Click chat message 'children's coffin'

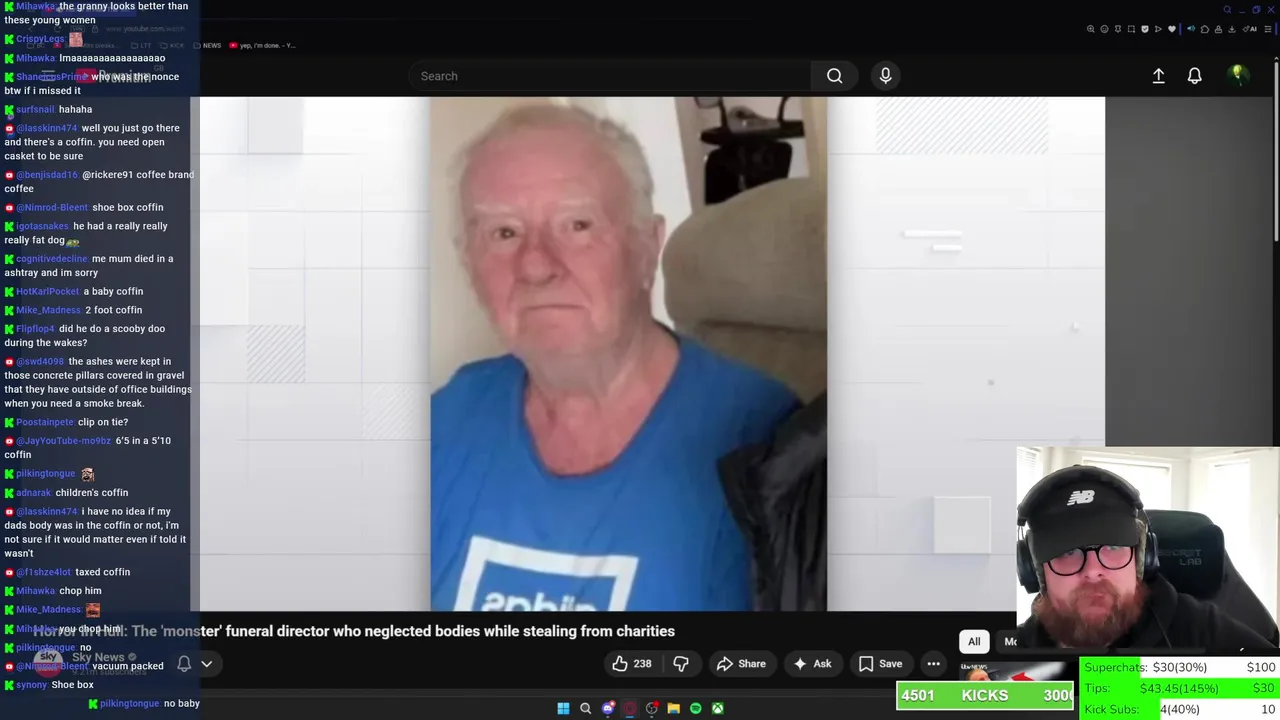coord(92,493)
